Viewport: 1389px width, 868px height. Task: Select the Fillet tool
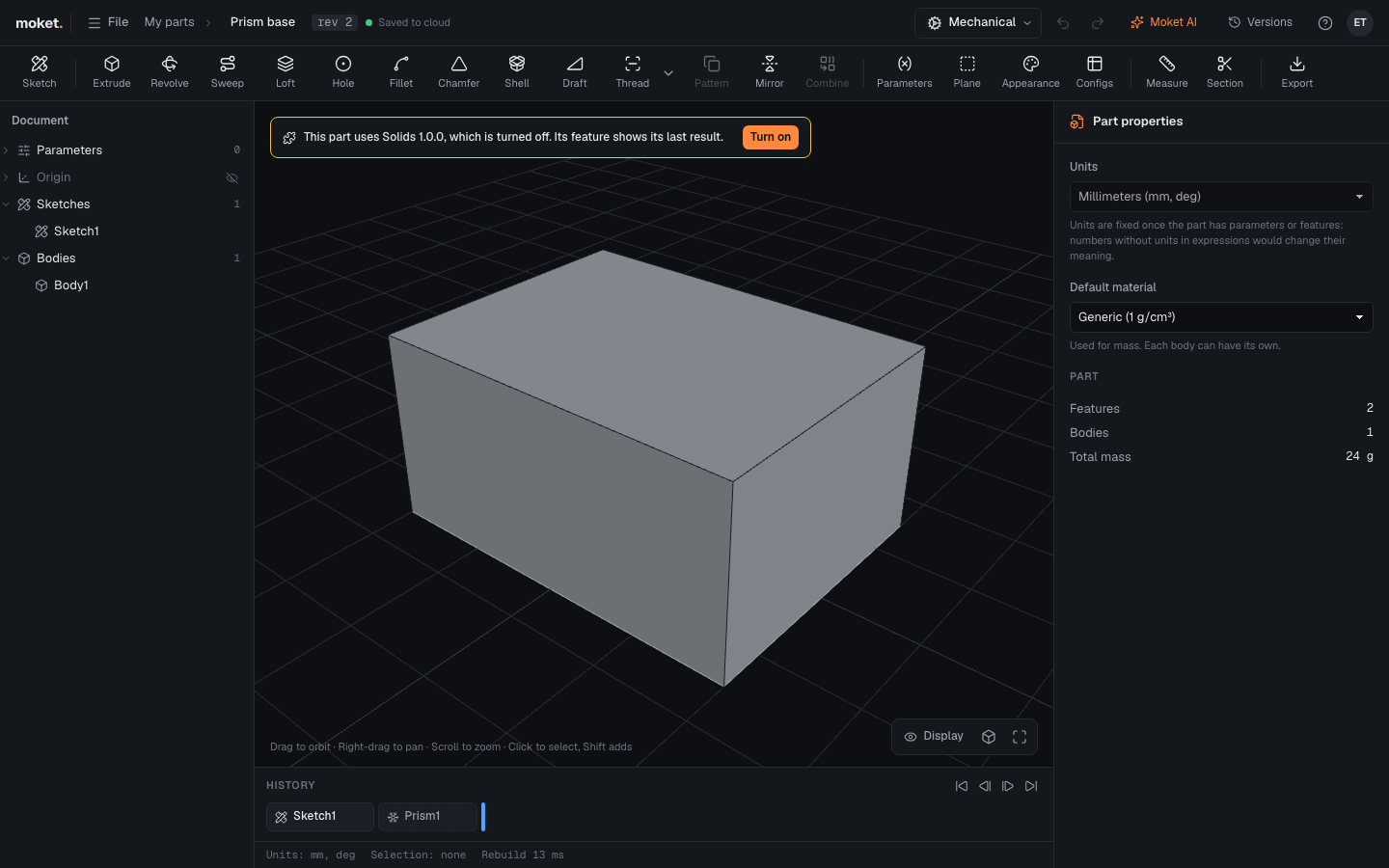coord(401,72)
